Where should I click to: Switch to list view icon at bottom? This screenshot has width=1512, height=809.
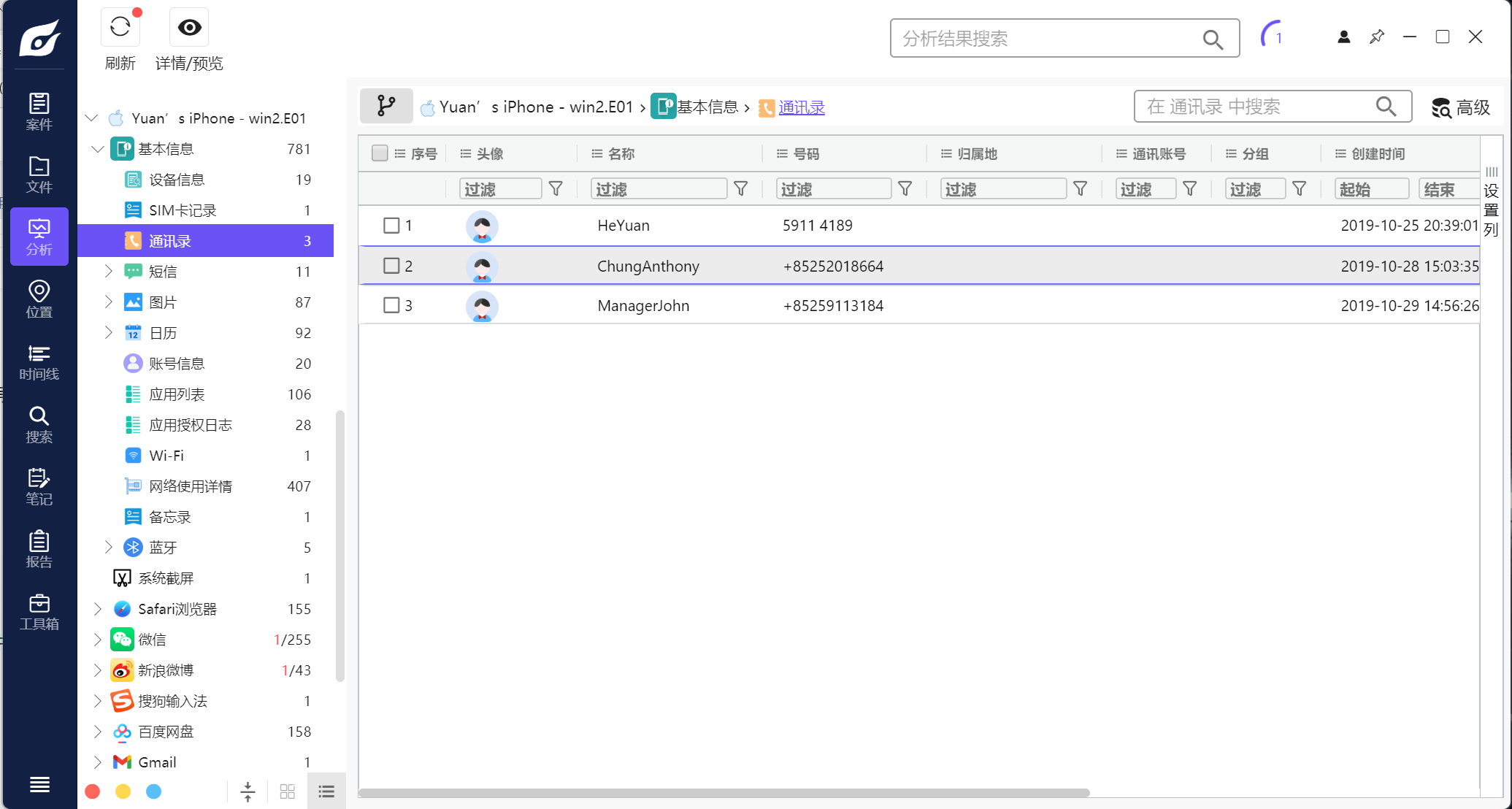[326, 791]
